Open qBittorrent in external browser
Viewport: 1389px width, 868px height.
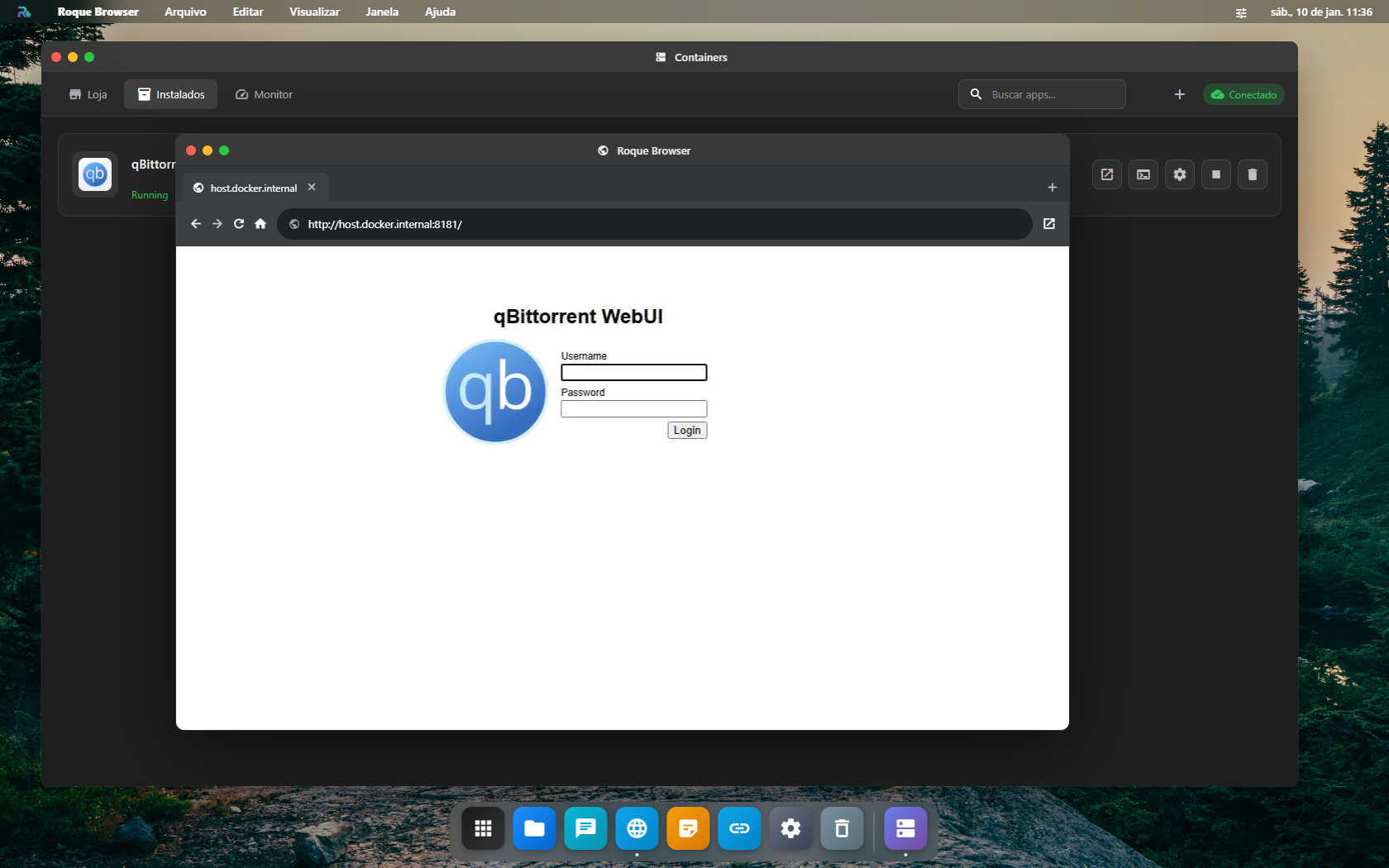coord(1107,174)
